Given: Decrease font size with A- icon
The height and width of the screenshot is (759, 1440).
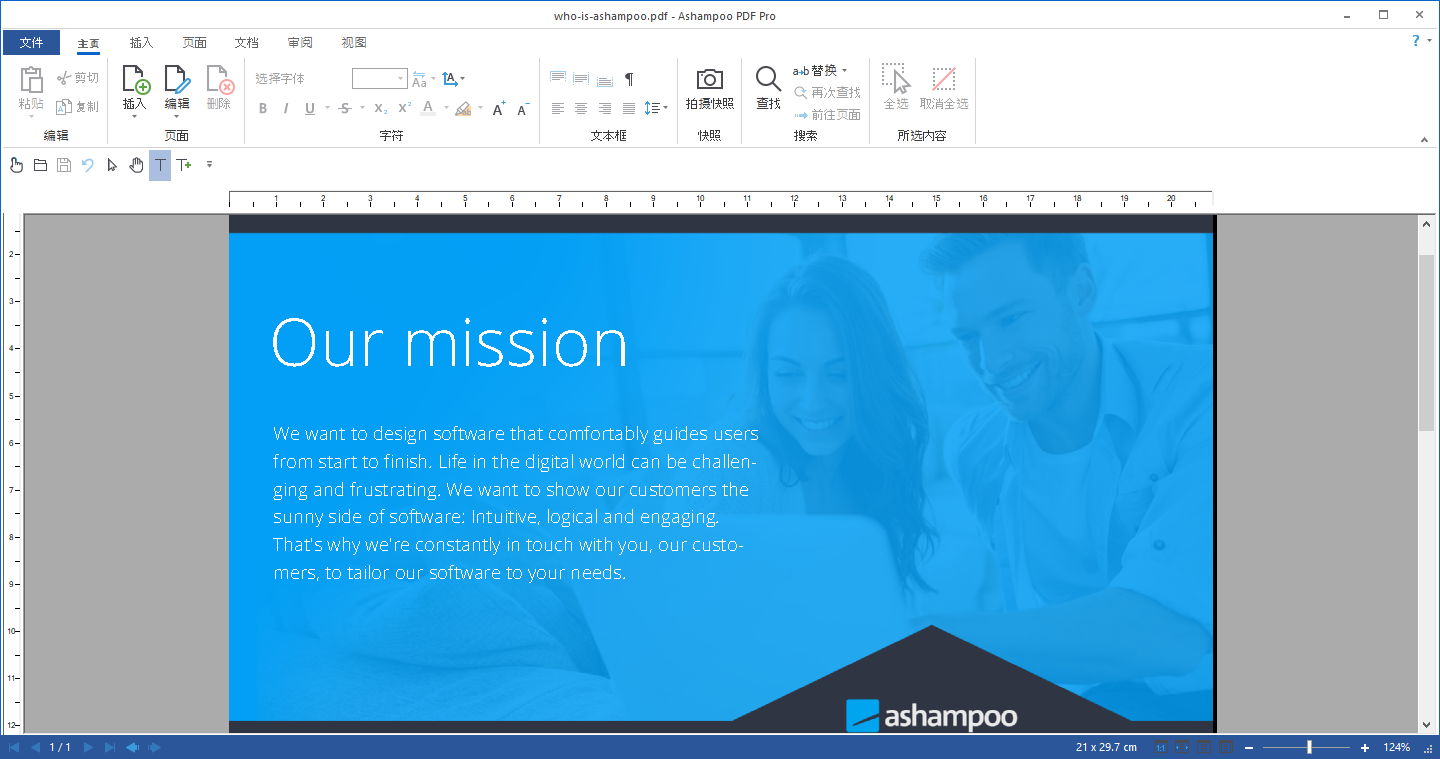Looking at the screenshot, I should 522,108.
